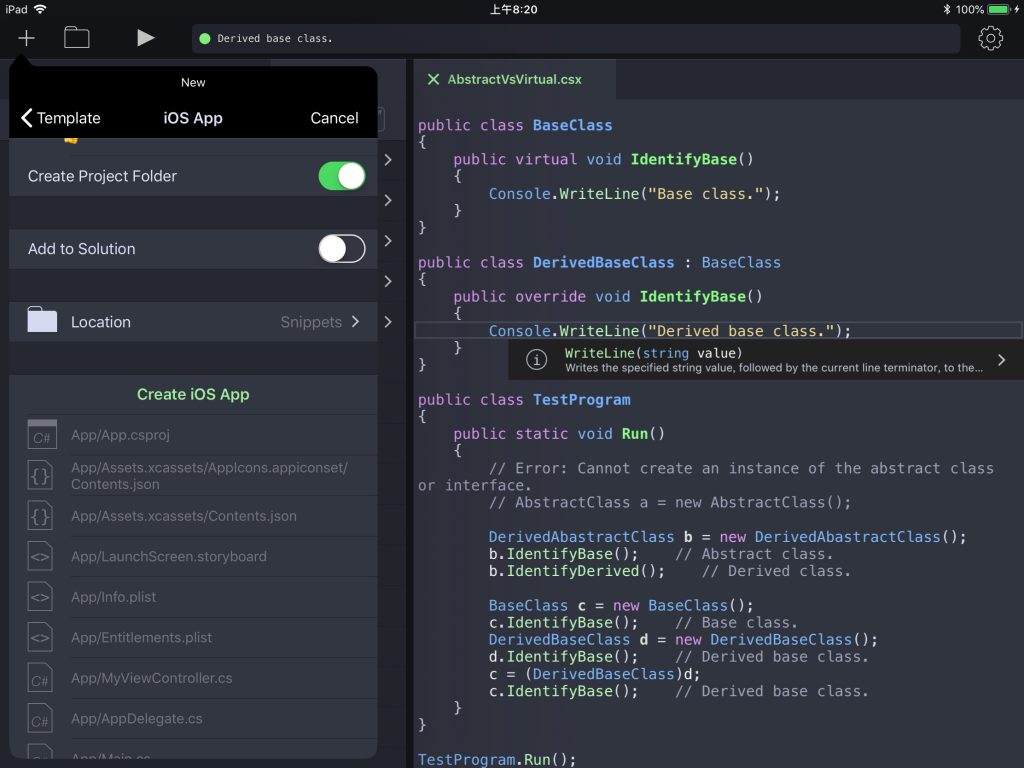Select App/App.csproj file row

click(193, 435)
